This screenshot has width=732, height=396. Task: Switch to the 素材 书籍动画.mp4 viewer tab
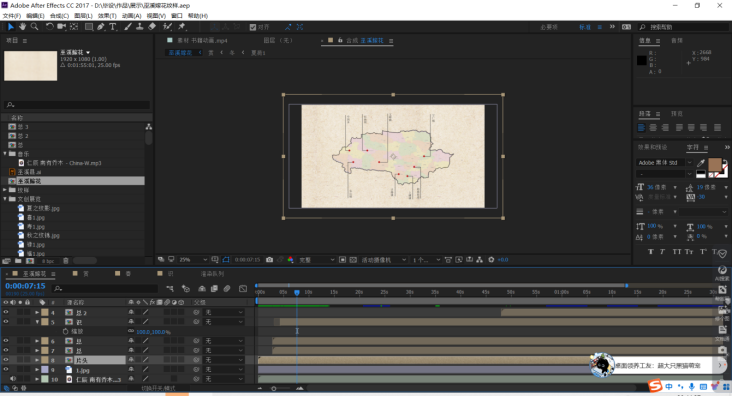202,41
